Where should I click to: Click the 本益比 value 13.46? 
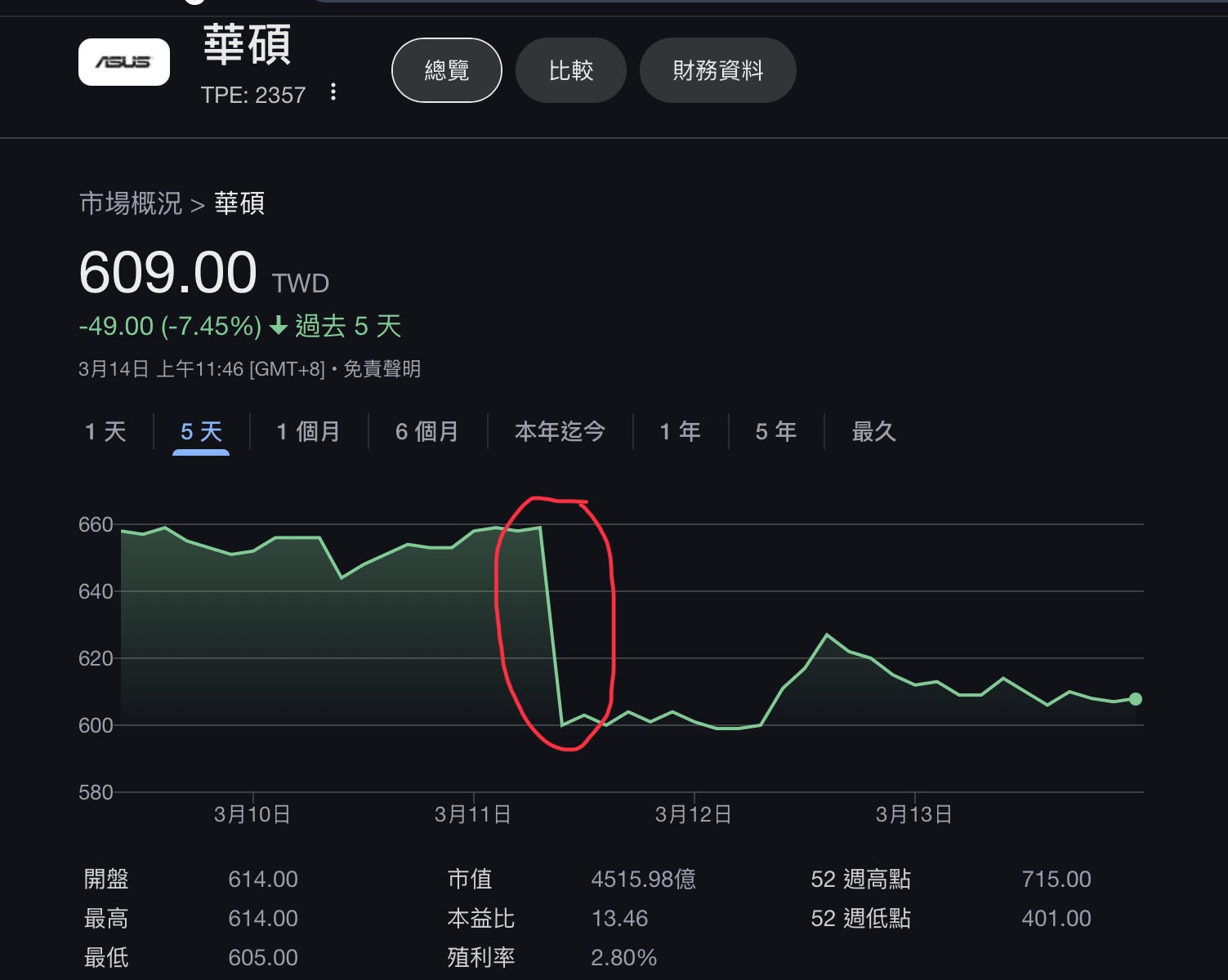[x=619, y=919]
